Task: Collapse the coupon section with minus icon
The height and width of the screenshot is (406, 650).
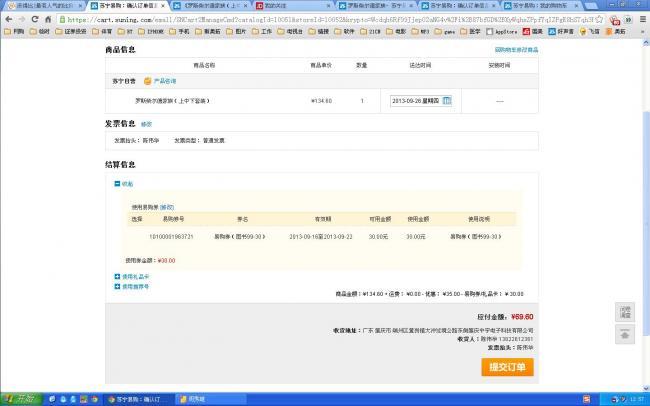Action: click(117, 184)
